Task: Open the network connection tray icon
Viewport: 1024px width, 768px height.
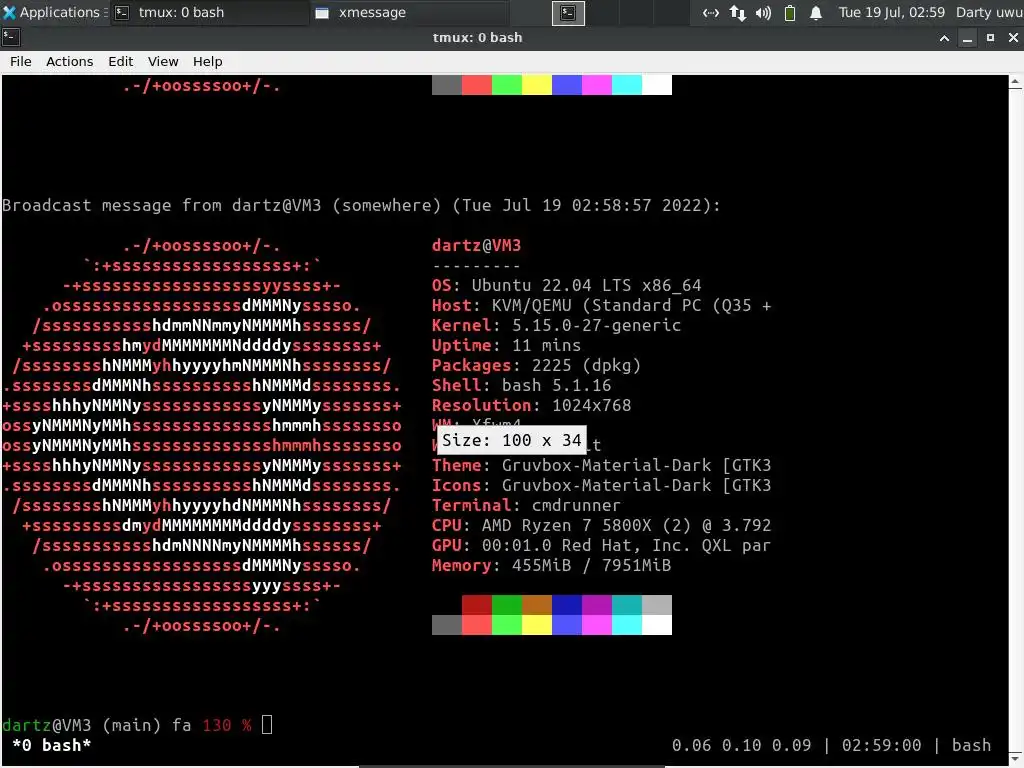Action: (711, 12)
